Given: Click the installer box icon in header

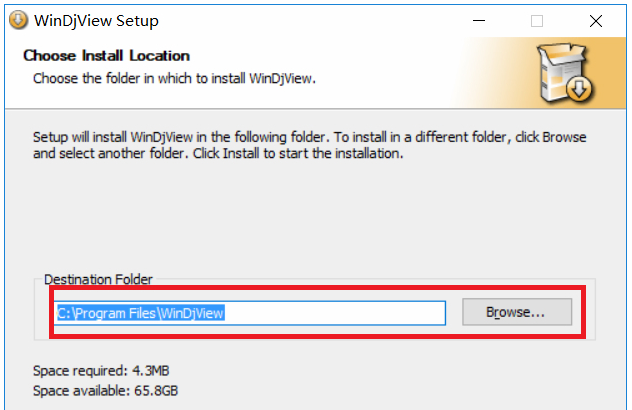Looking at the screenshot, I should click(x=565, y=72).
